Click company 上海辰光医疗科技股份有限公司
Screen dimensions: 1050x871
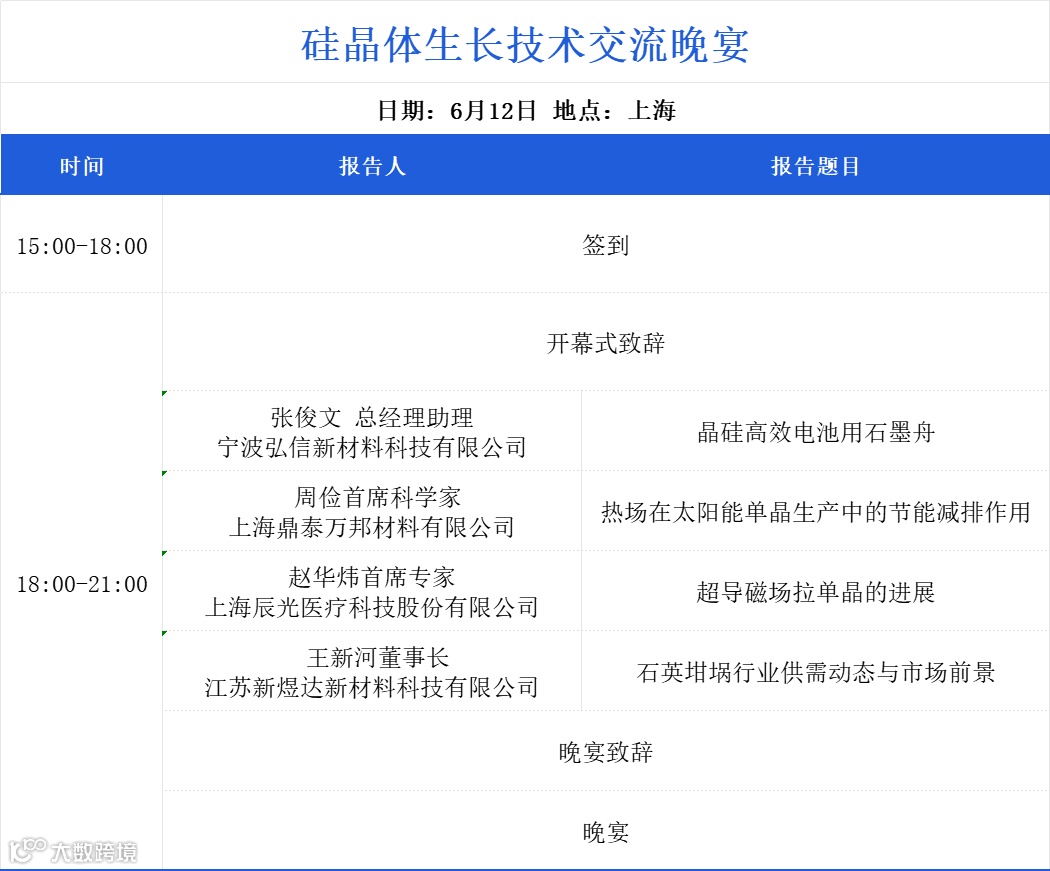pos(372,607)
